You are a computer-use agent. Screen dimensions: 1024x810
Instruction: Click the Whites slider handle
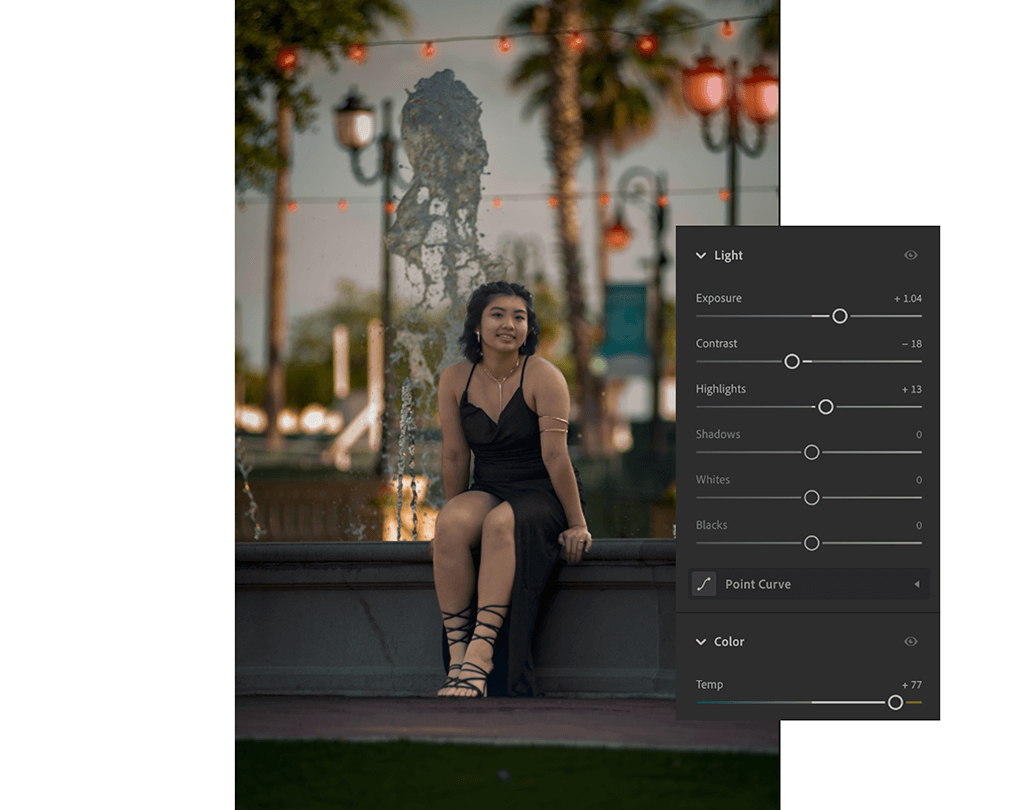coord(810,497)
